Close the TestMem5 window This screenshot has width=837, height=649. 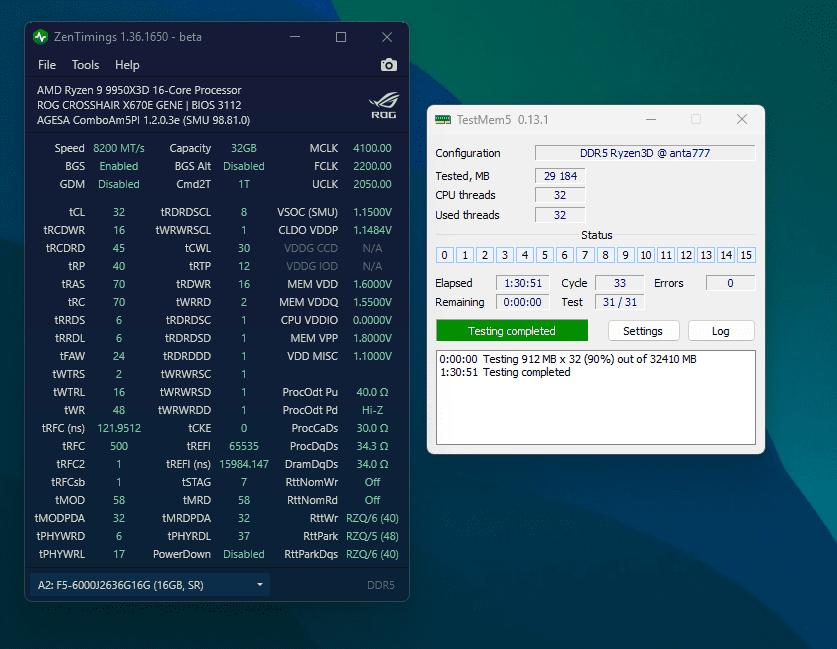742,120
